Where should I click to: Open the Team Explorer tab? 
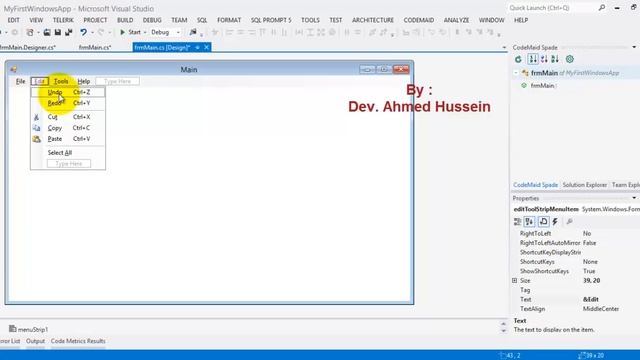[625, 185]
